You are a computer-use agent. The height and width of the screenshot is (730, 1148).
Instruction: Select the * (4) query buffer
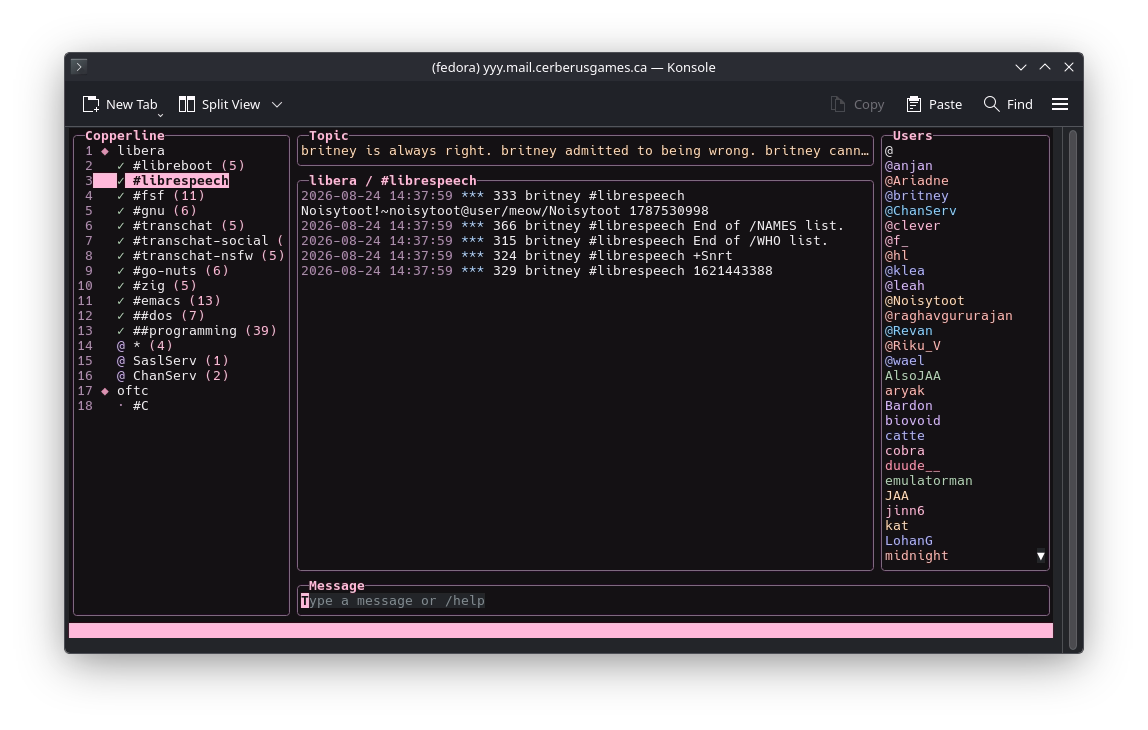[152, 346]
